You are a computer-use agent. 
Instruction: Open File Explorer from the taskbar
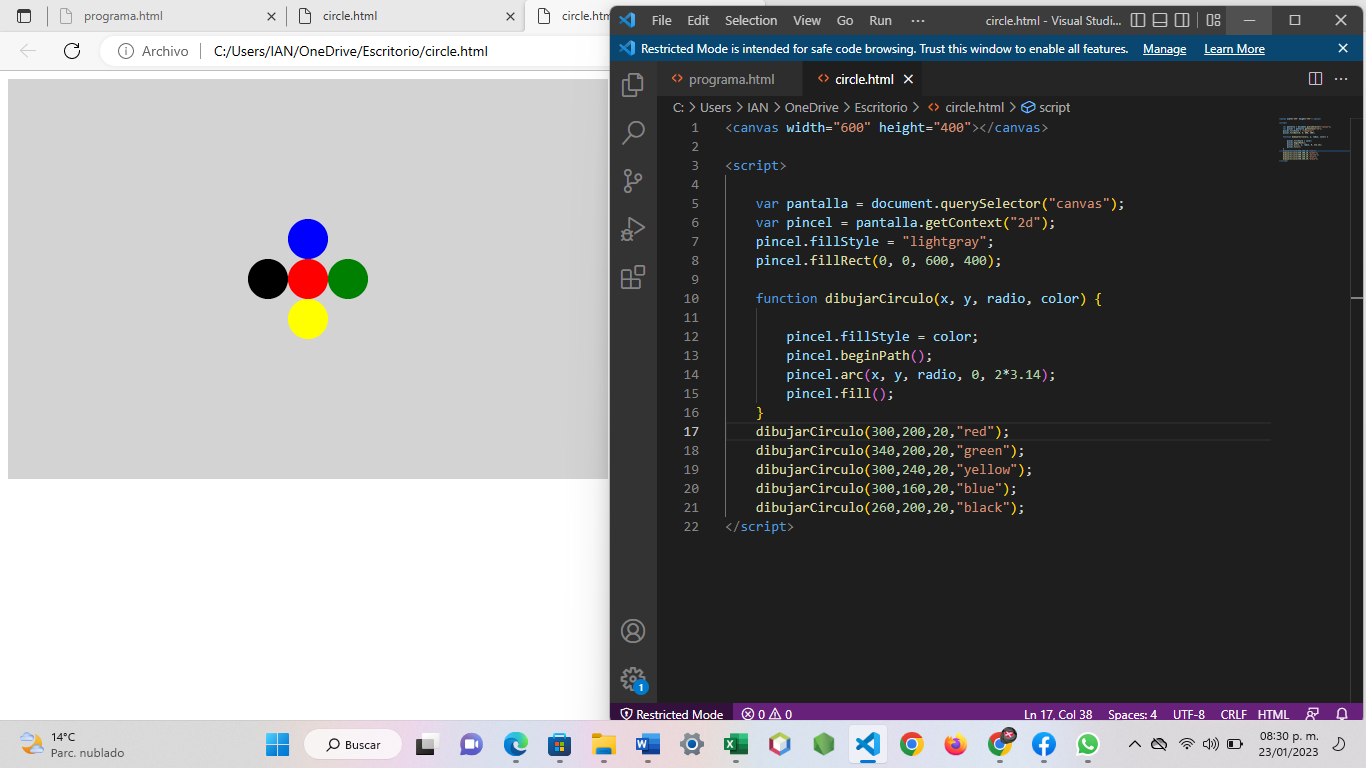coord(603,744)
